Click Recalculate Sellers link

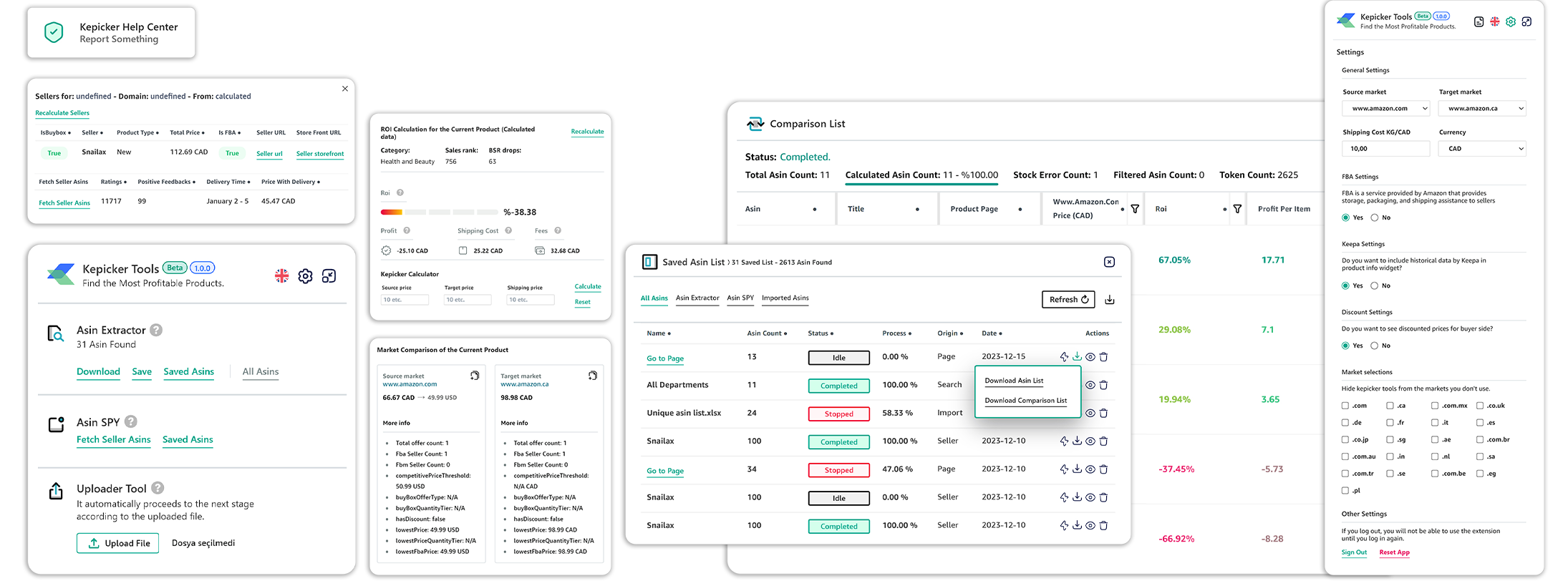tap(62, 113)
